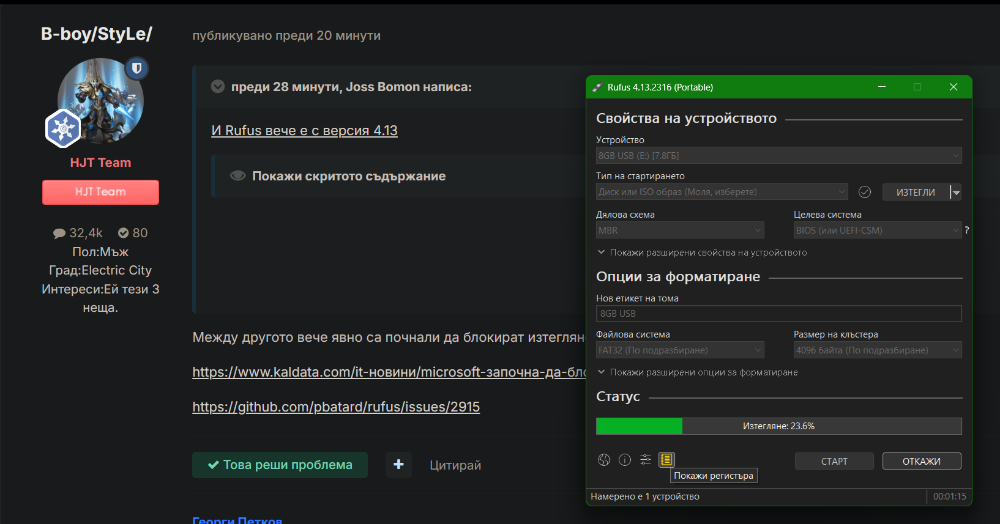Image resolution: width=1000 pixels, height=524 pixels.
Task: Click the posts count speech bubble icon
Action: click(59, 233)
